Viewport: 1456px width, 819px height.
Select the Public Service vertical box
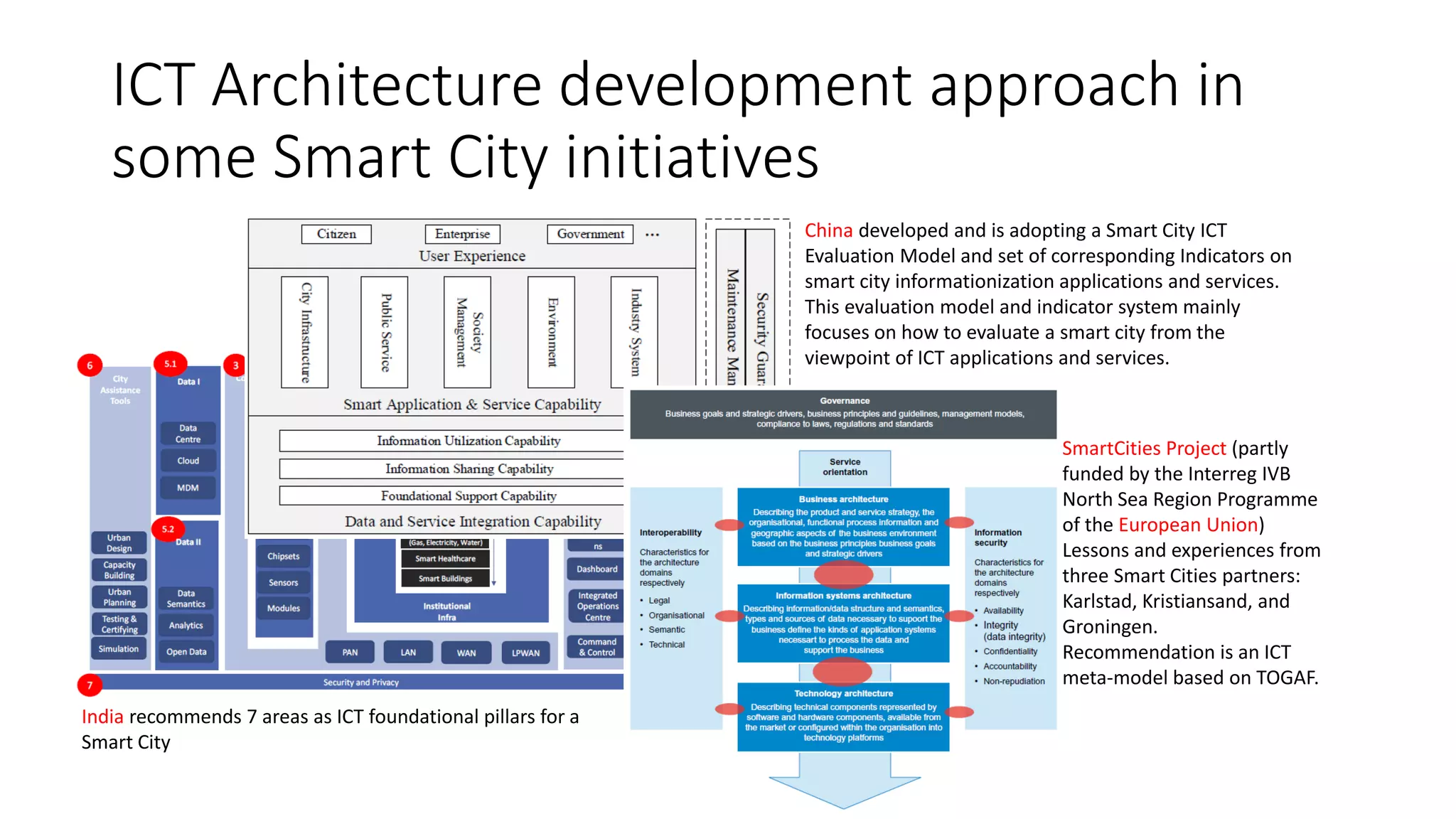[x=385, y=332]
